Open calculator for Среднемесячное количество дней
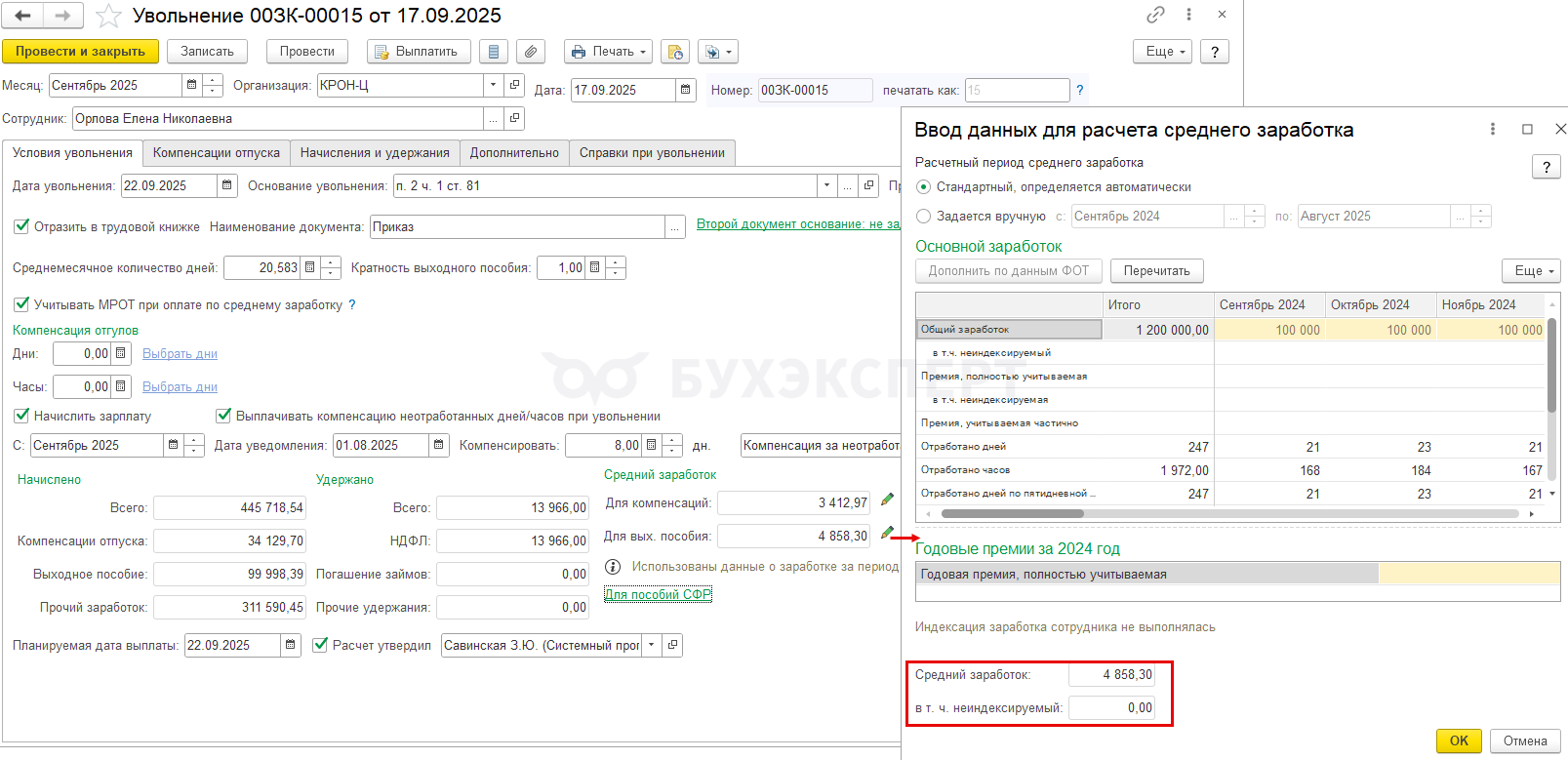The width and height of the screenshot is (1568, 760). (310, 267)
